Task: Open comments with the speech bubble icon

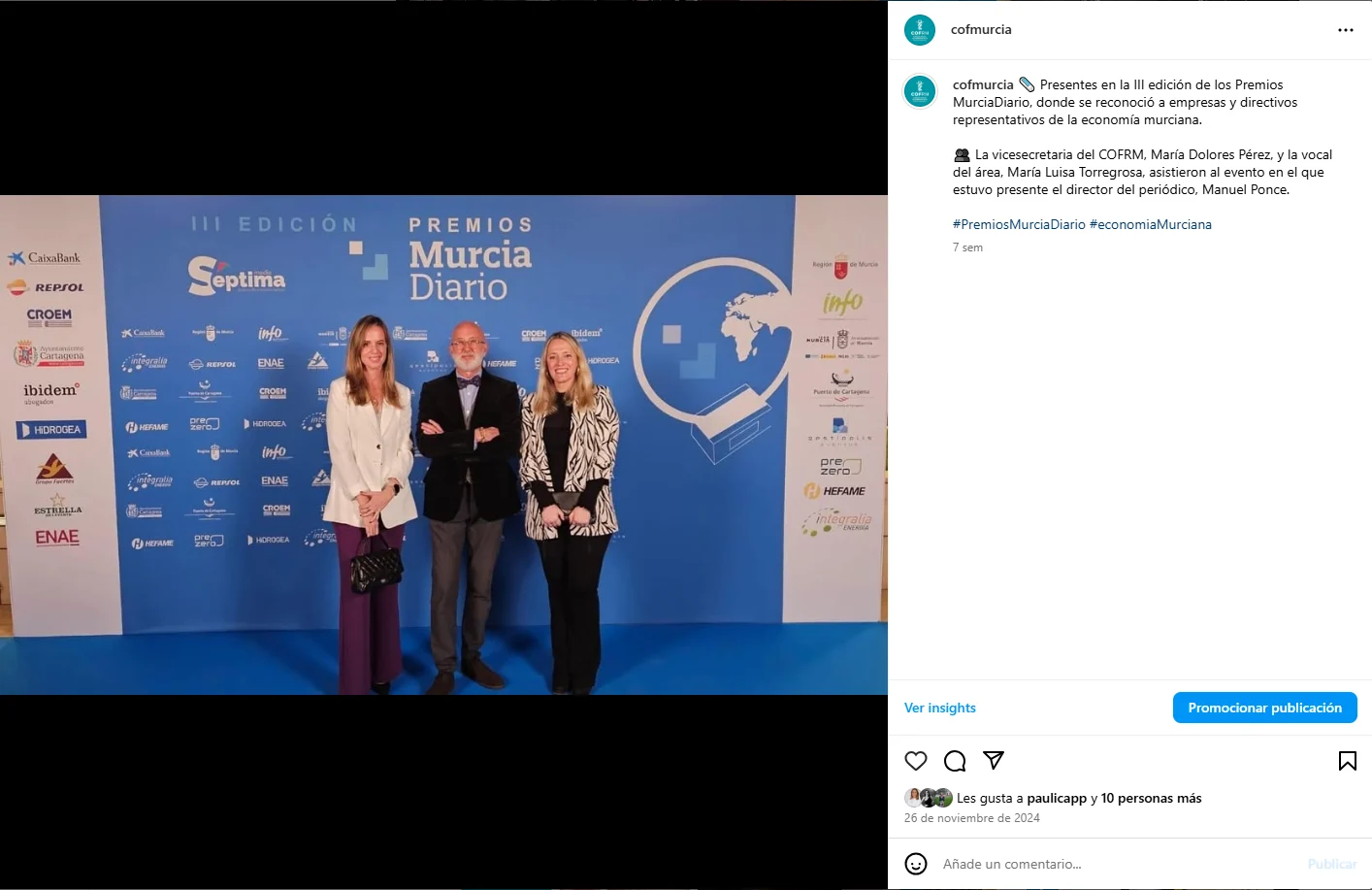Action: (955, 761)
